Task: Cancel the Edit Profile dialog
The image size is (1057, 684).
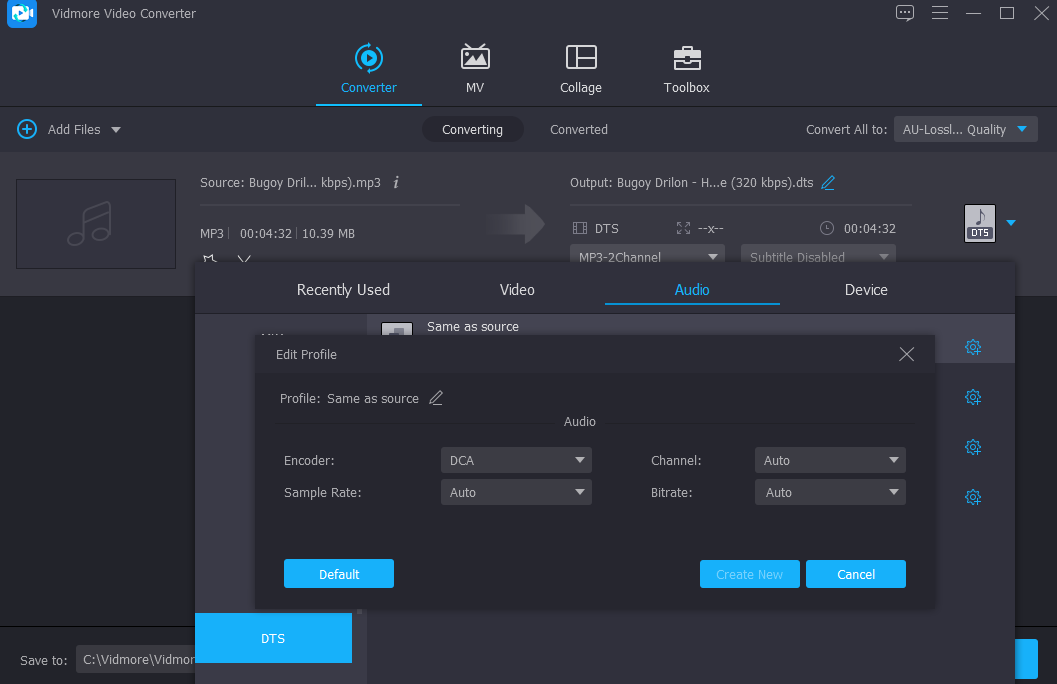Action: coord(855,574)
